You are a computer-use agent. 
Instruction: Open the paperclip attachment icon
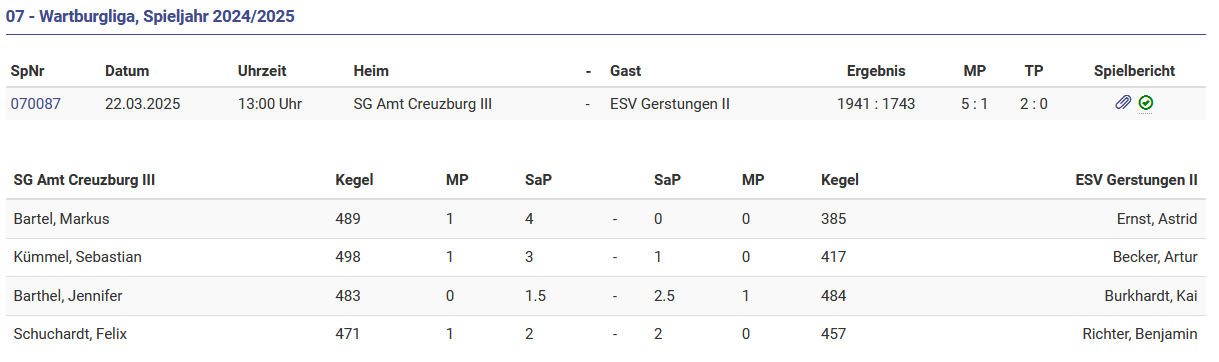tap(1123, 102)
